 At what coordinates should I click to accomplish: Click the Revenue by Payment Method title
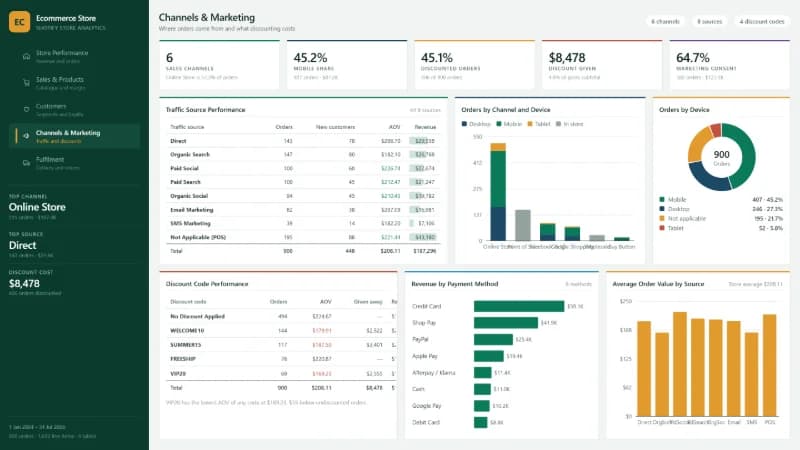[x=455, y=284]
